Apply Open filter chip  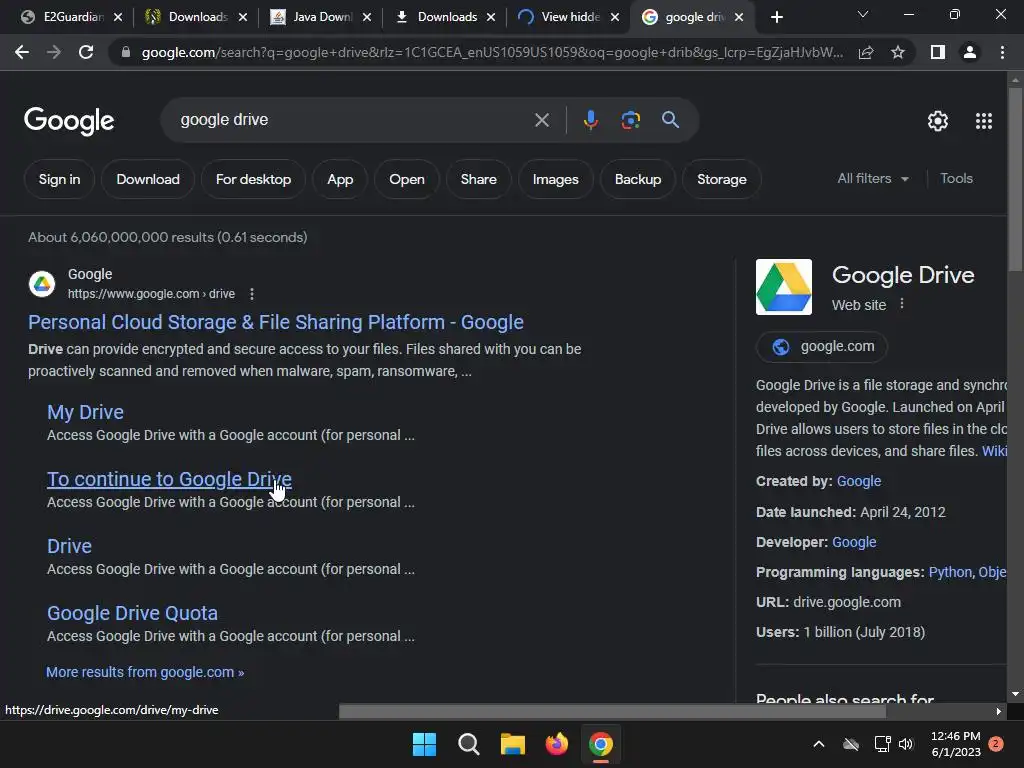click(407, 179)
